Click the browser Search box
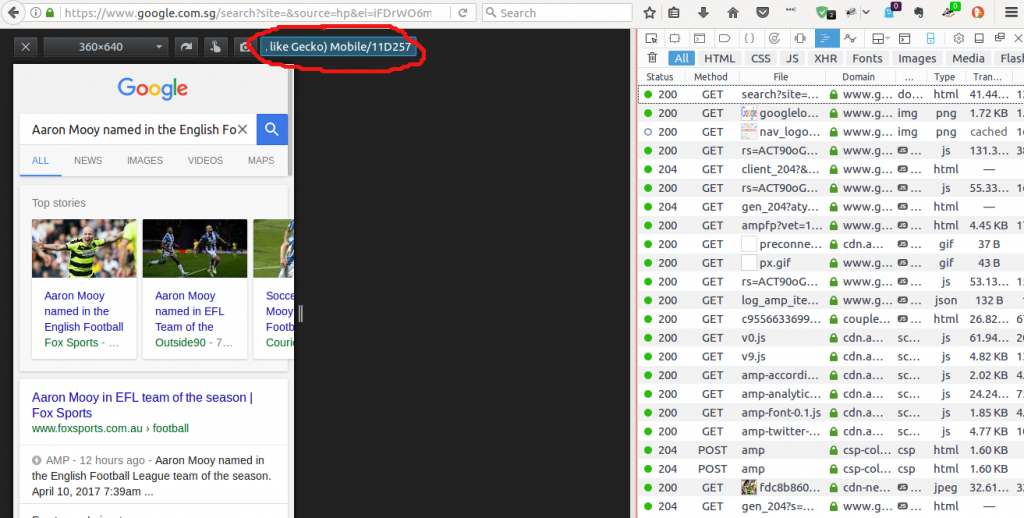 (x=557, y=12)
